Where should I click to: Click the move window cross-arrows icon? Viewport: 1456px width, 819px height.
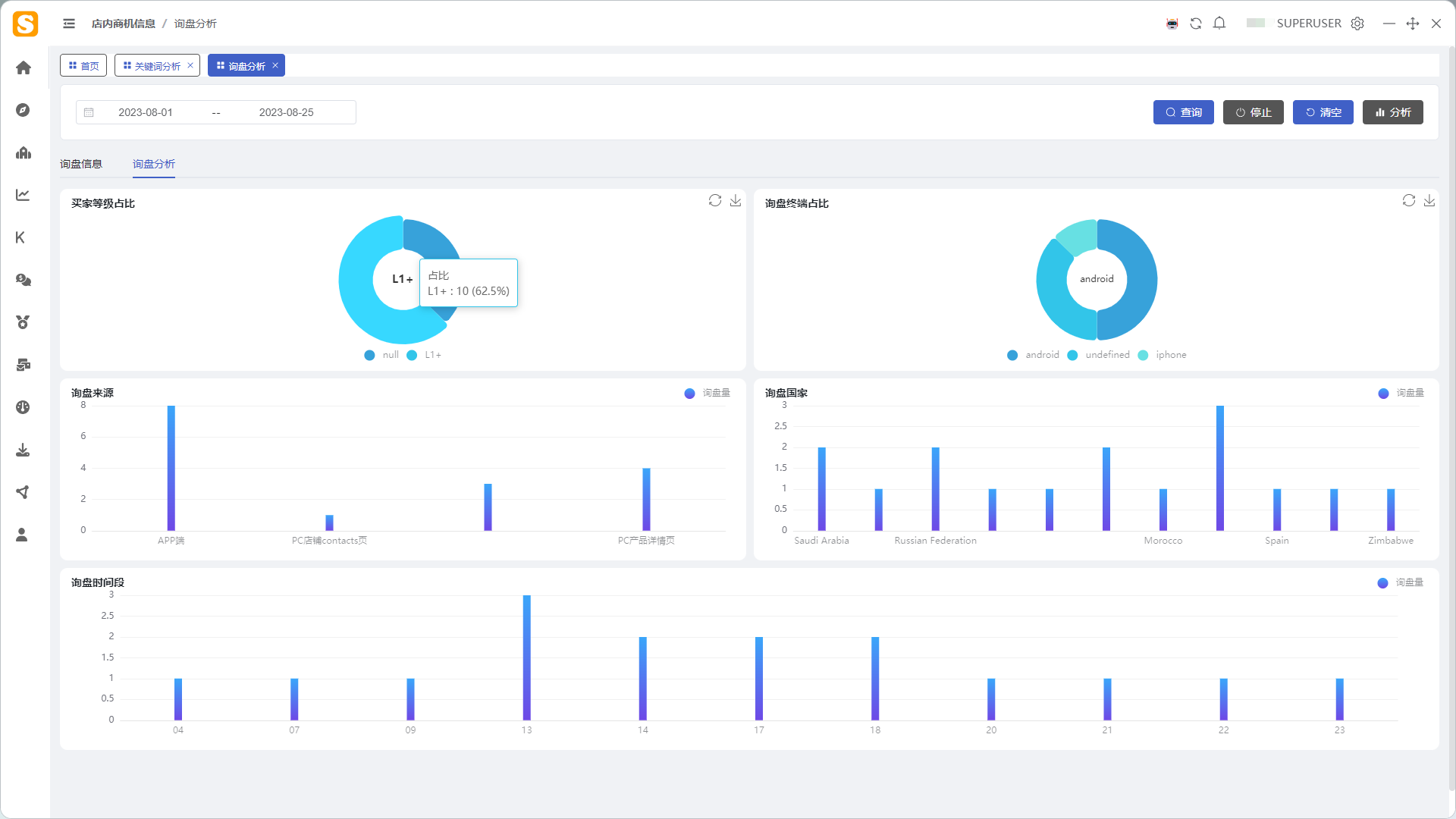click(1413, 24)
